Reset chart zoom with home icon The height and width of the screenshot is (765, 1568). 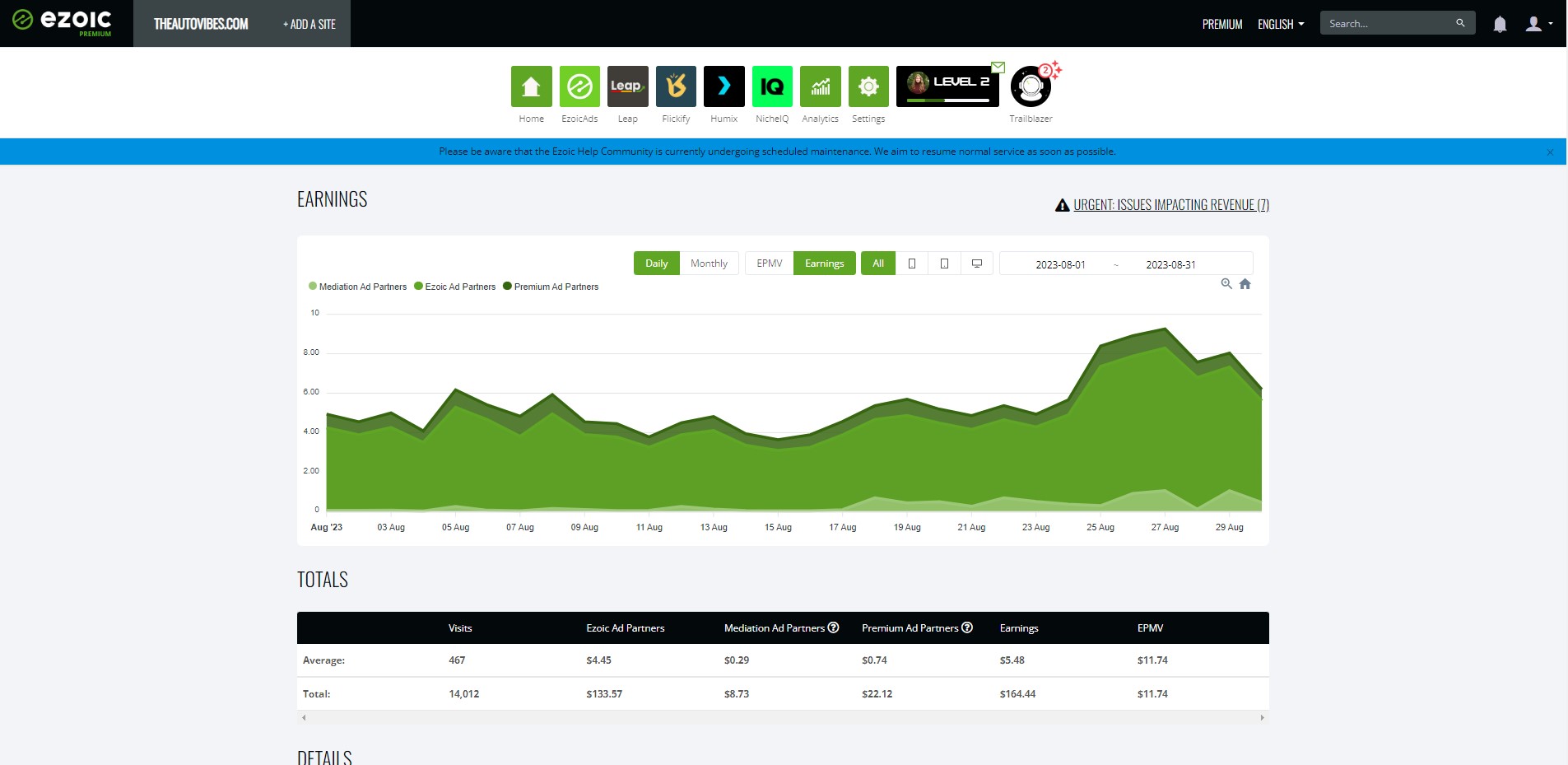(x=1245, y=284)
